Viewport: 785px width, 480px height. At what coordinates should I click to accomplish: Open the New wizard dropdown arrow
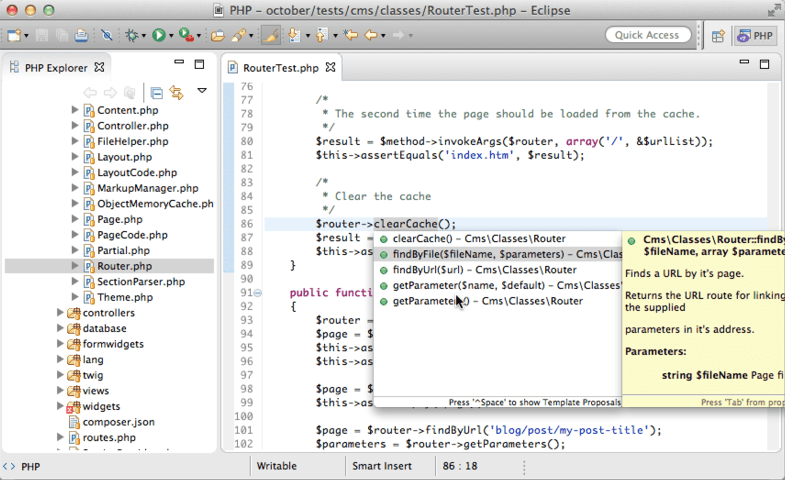26,36
